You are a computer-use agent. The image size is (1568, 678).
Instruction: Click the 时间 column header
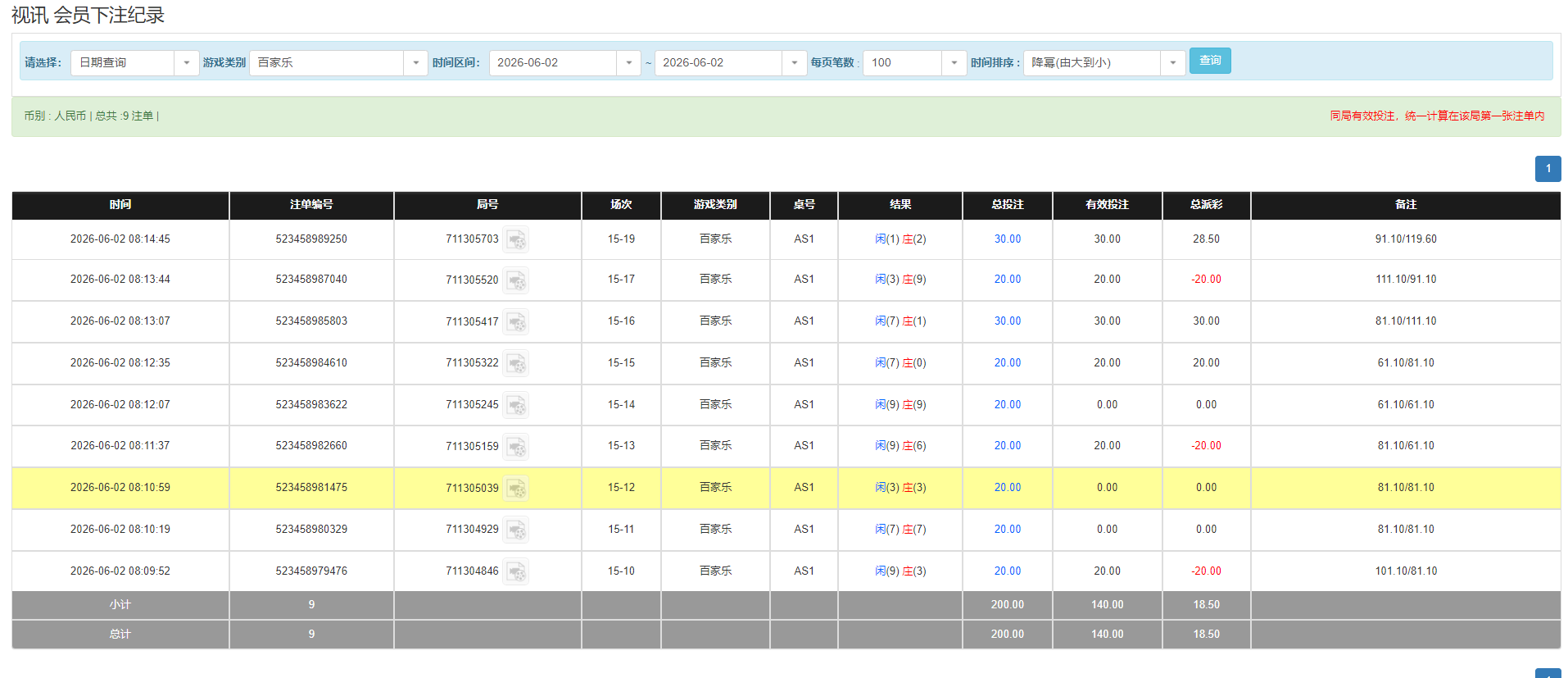click(120, 205)
